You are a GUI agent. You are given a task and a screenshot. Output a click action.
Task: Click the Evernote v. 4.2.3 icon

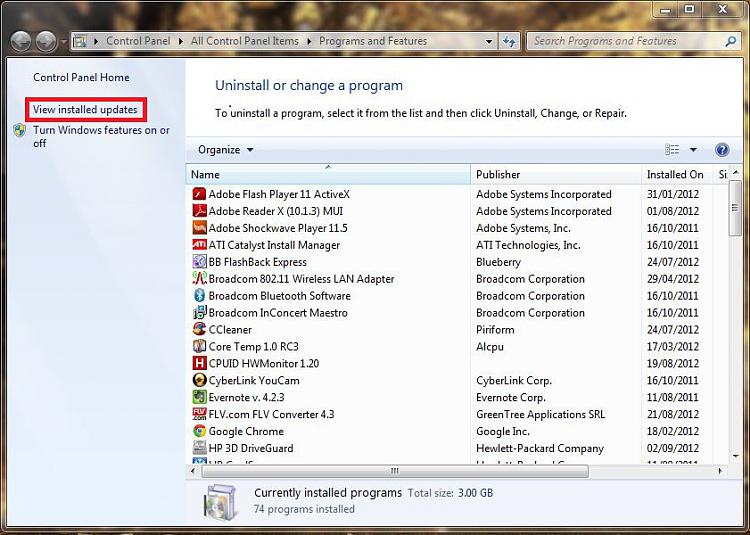tap(199, 397)
